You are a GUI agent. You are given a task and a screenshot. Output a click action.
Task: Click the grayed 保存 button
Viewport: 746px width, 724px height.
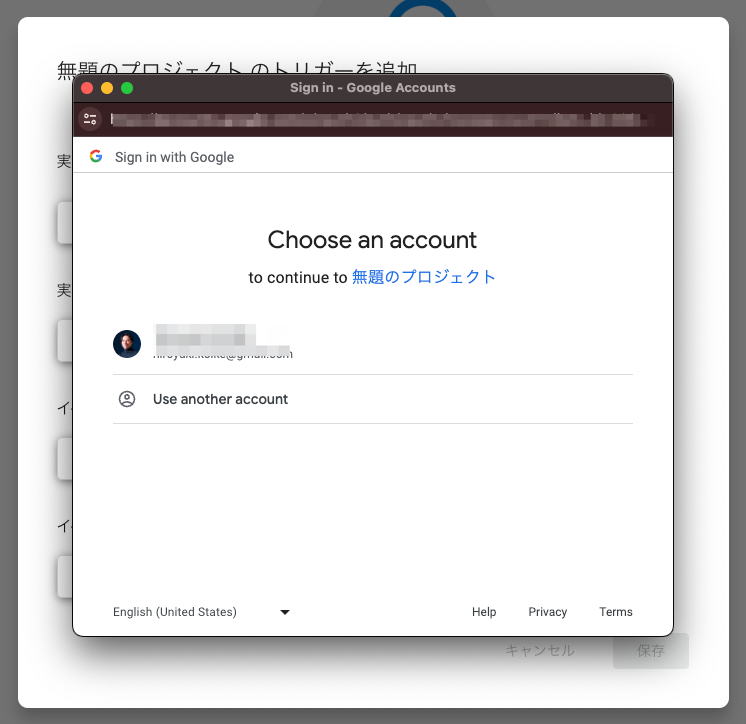coord(650,651)
